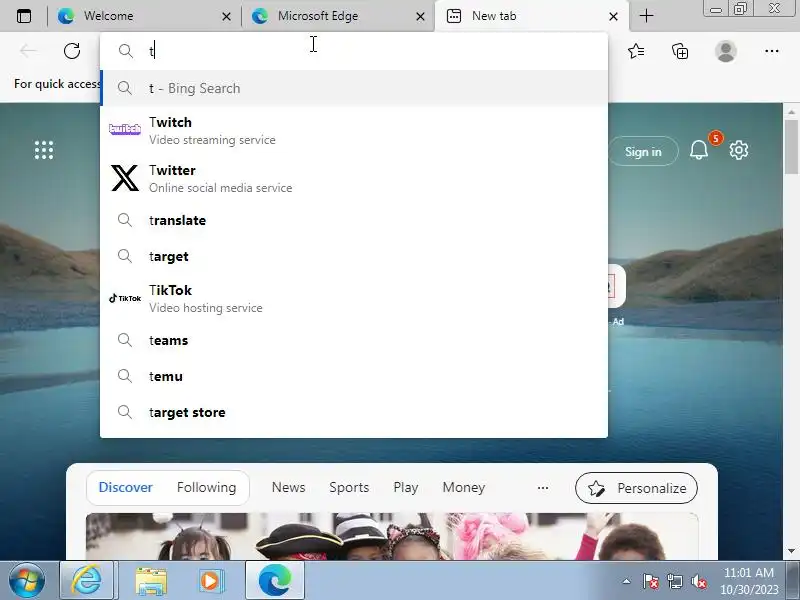This screenshot has width=800, height=600.
Task: Expand more feed categories ellipsis
Action: point(543,488)
